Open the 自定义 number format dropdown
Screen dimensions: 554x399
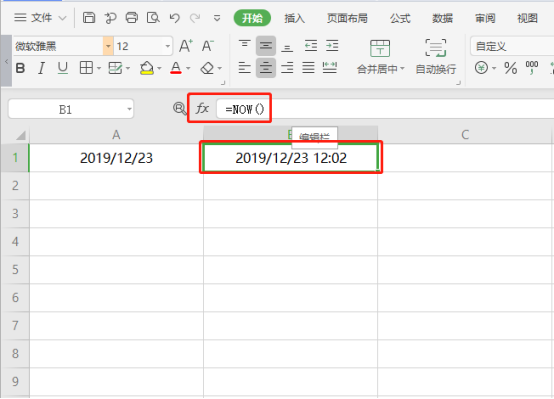(x=512, y=46)
